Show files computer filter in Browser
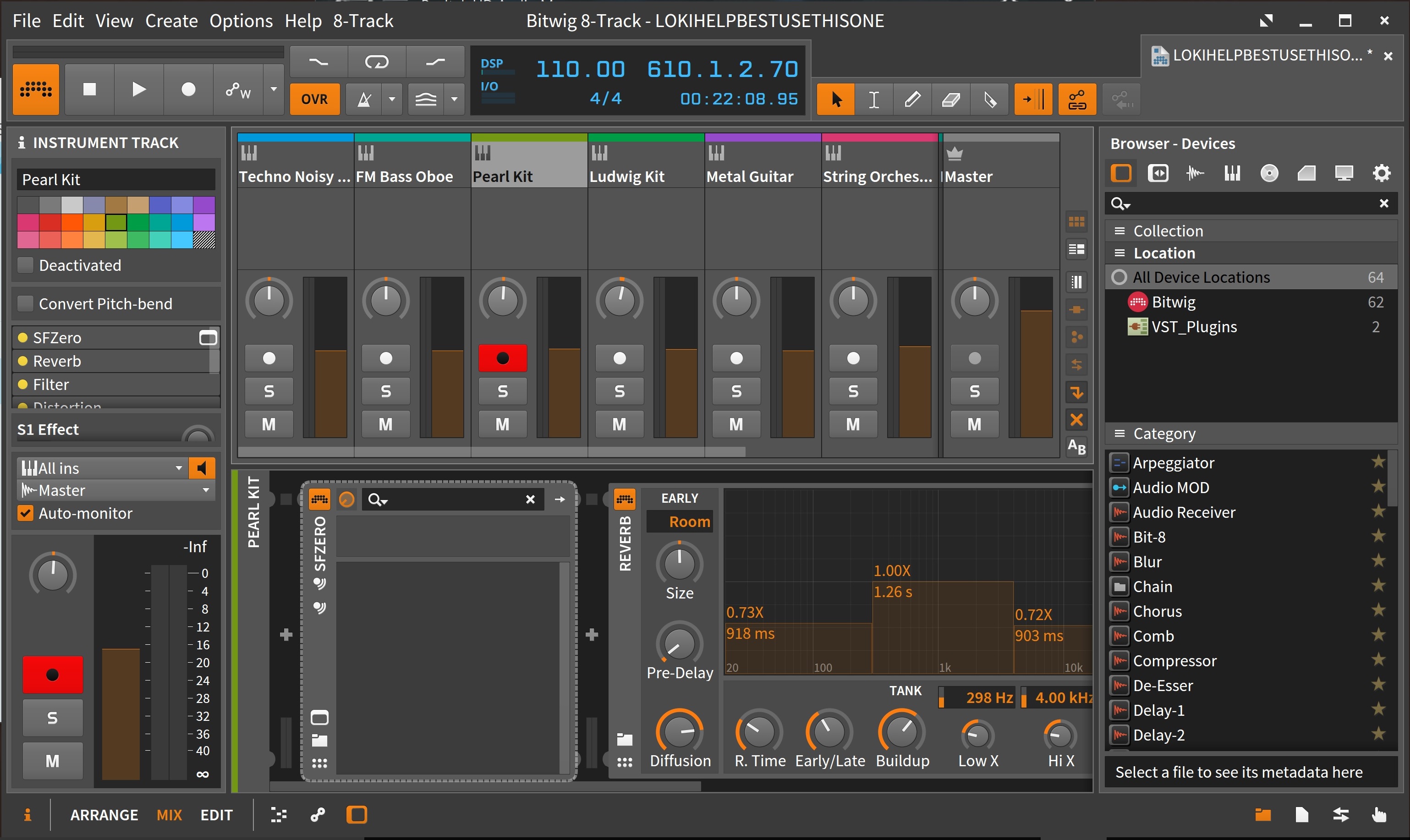 [x=1344, y=173]
